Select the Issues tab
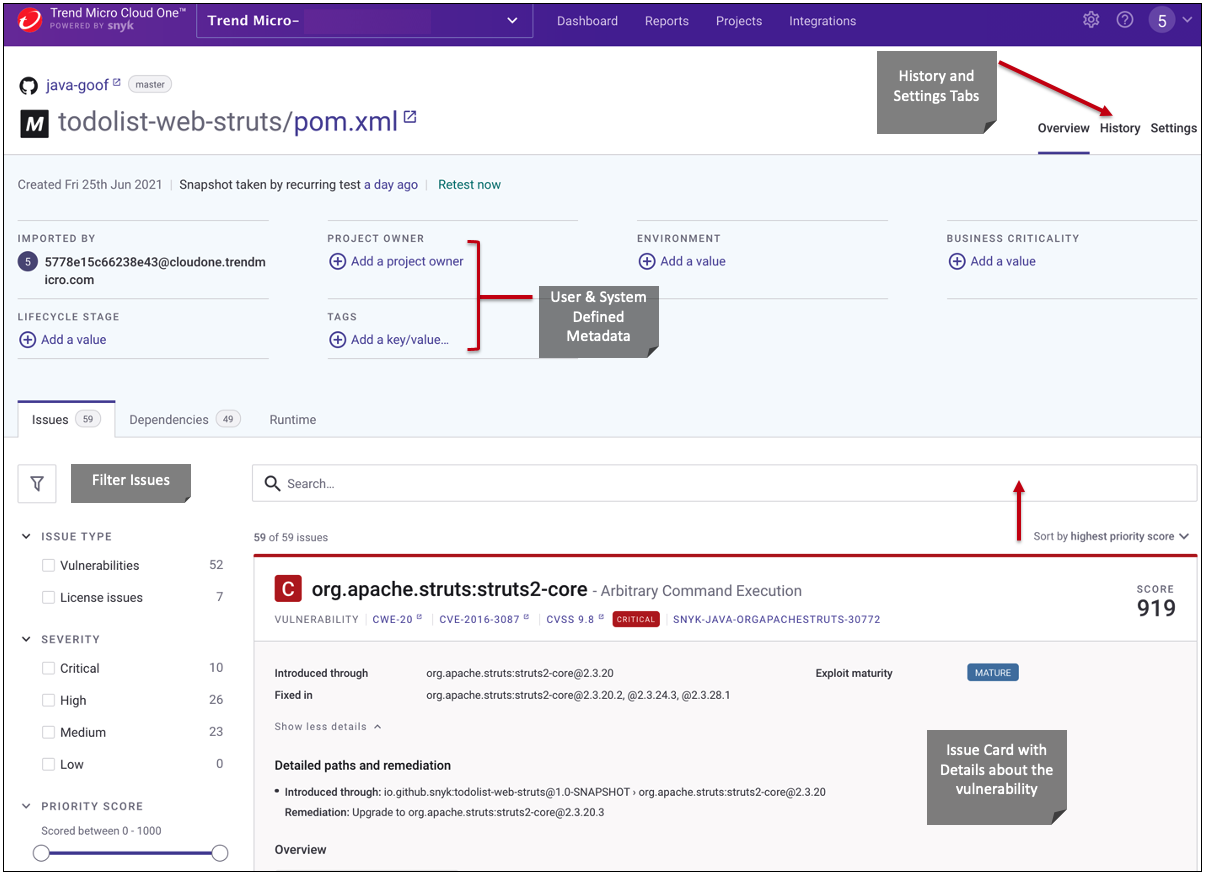Viewport: 1205px width, 877px height. tap(66, 420)
